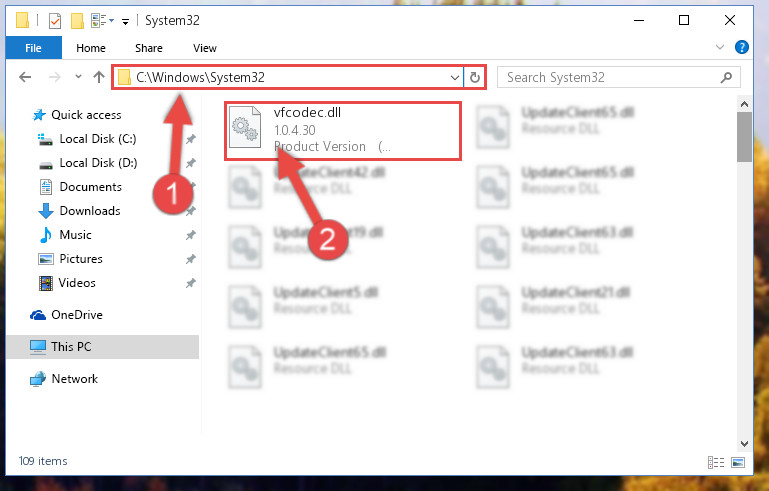Screen dimensions: 769x491
Task: Open the Share ribbon tab
Action: [149, 48]
